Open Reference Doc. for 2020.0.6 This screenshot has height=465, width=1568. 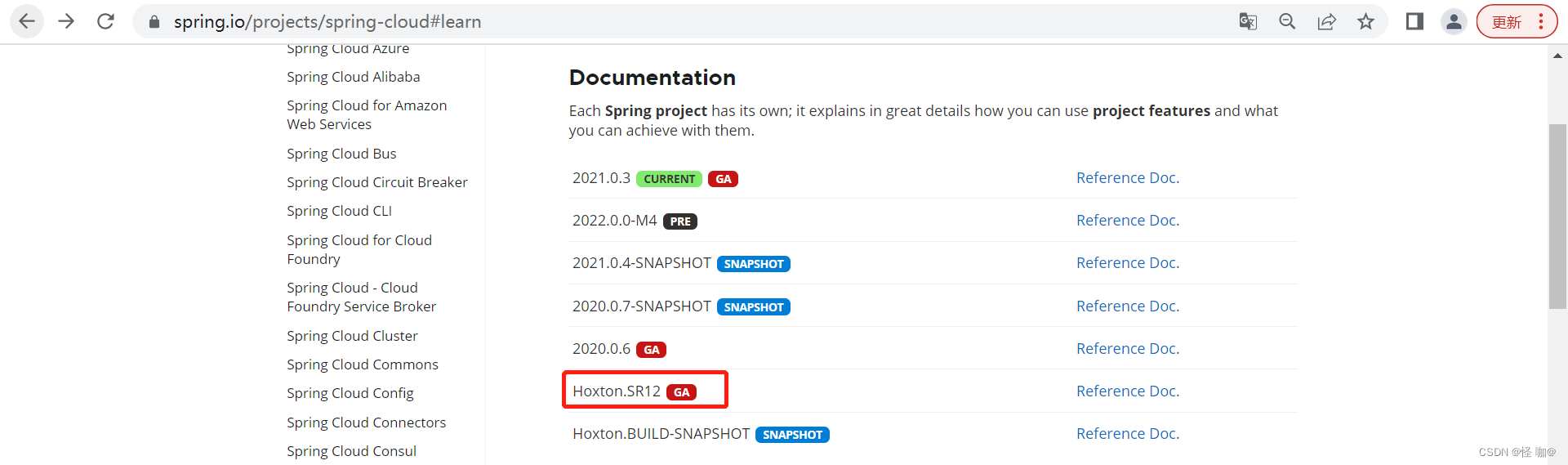1128,349
